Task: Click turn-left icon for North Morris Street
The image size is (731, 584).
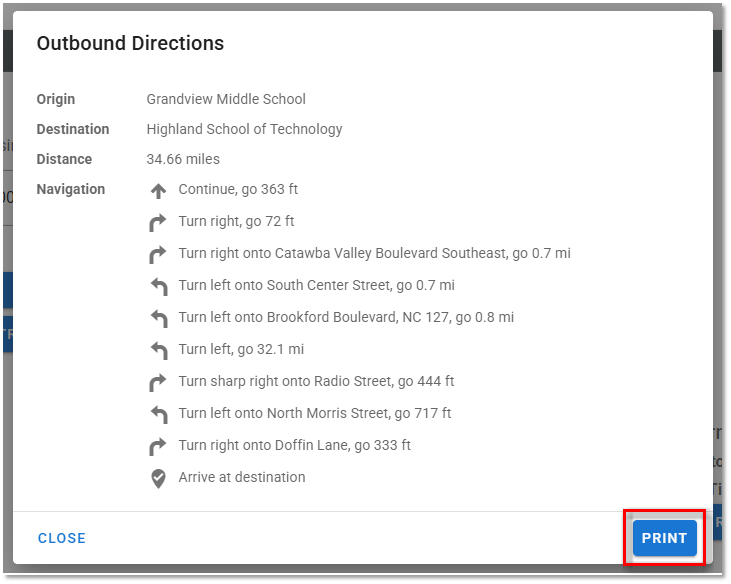Action: 159,414
